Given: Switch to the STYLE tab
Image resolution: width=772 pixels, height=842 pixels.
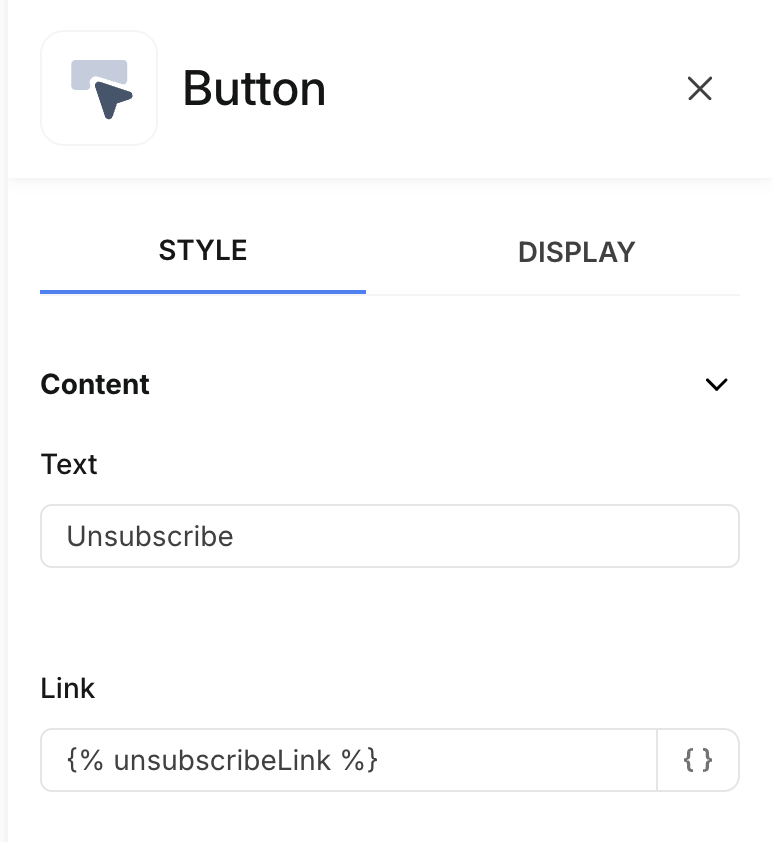Looking at the screenshot, I should (x=203, y=250).
